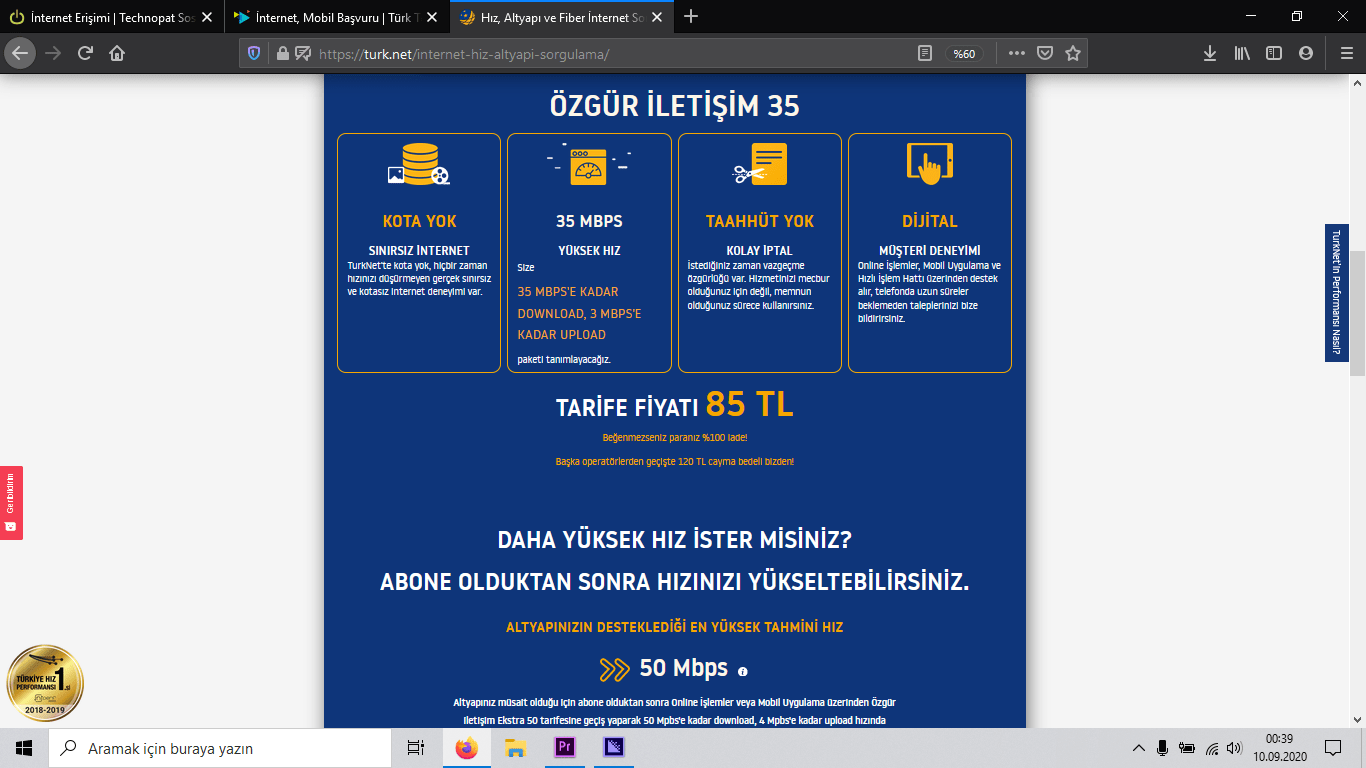Click the battery tray icon
The height and width of the screenshot is (768, 1366).
click(x=1187, y=748)
